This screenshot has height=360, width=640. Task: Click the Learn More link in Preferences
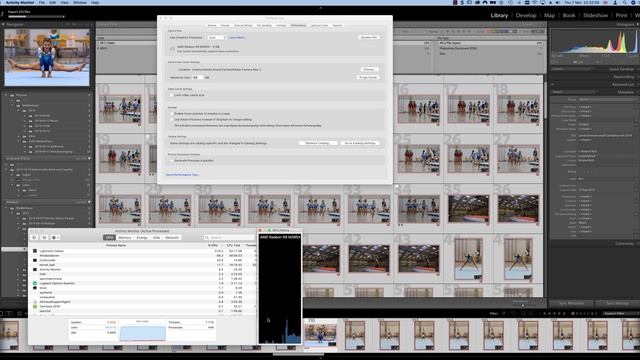[x=237, y=38]
